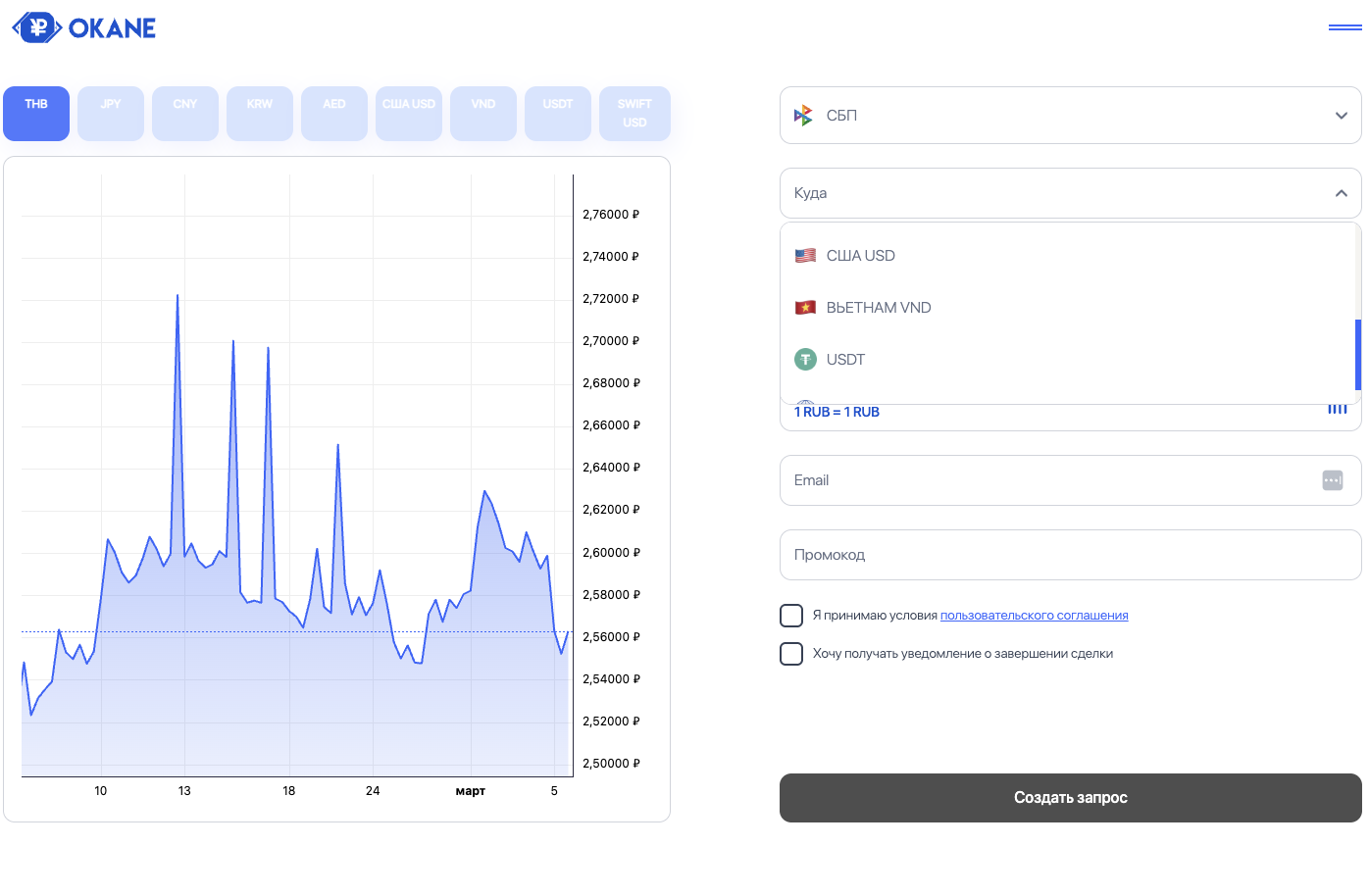The image size is (1369, 896).
Task: Select ВЬЕТНАМ VND from the list
Action: click(878, 308)
